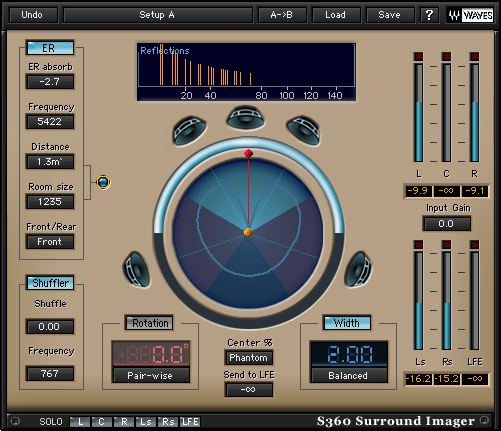
Task: Click the R meter clip indicator
Action: [474, 56]
